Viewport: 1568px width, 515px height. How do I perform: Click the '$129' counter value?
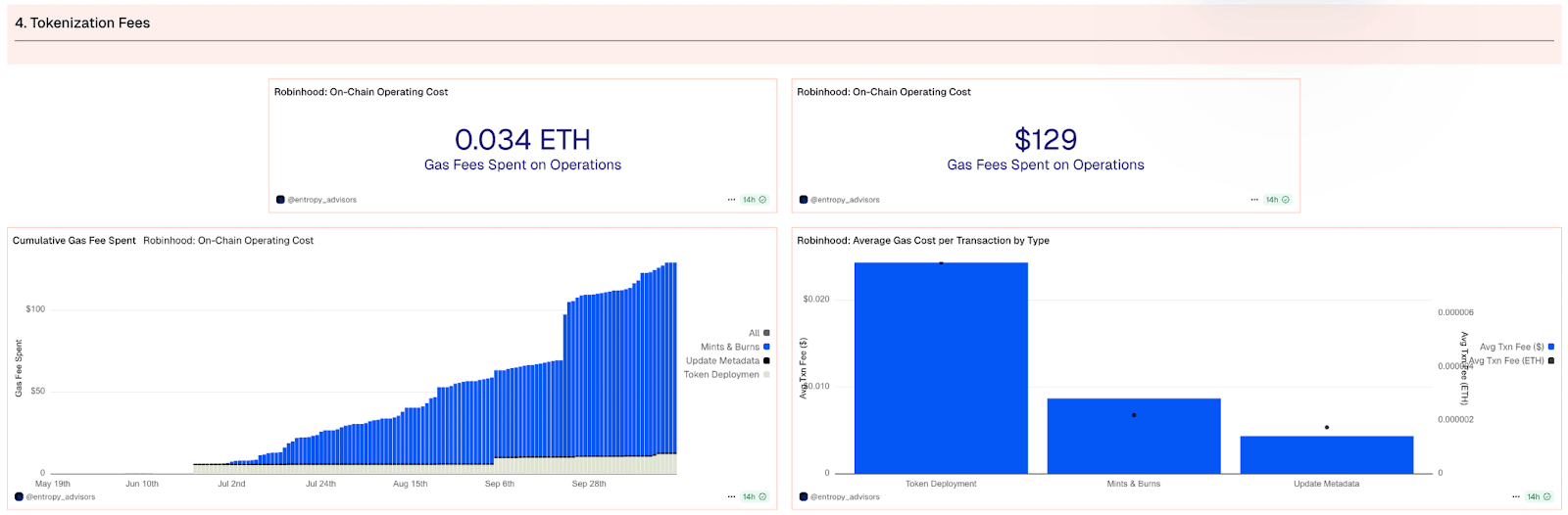[1046, 140]
